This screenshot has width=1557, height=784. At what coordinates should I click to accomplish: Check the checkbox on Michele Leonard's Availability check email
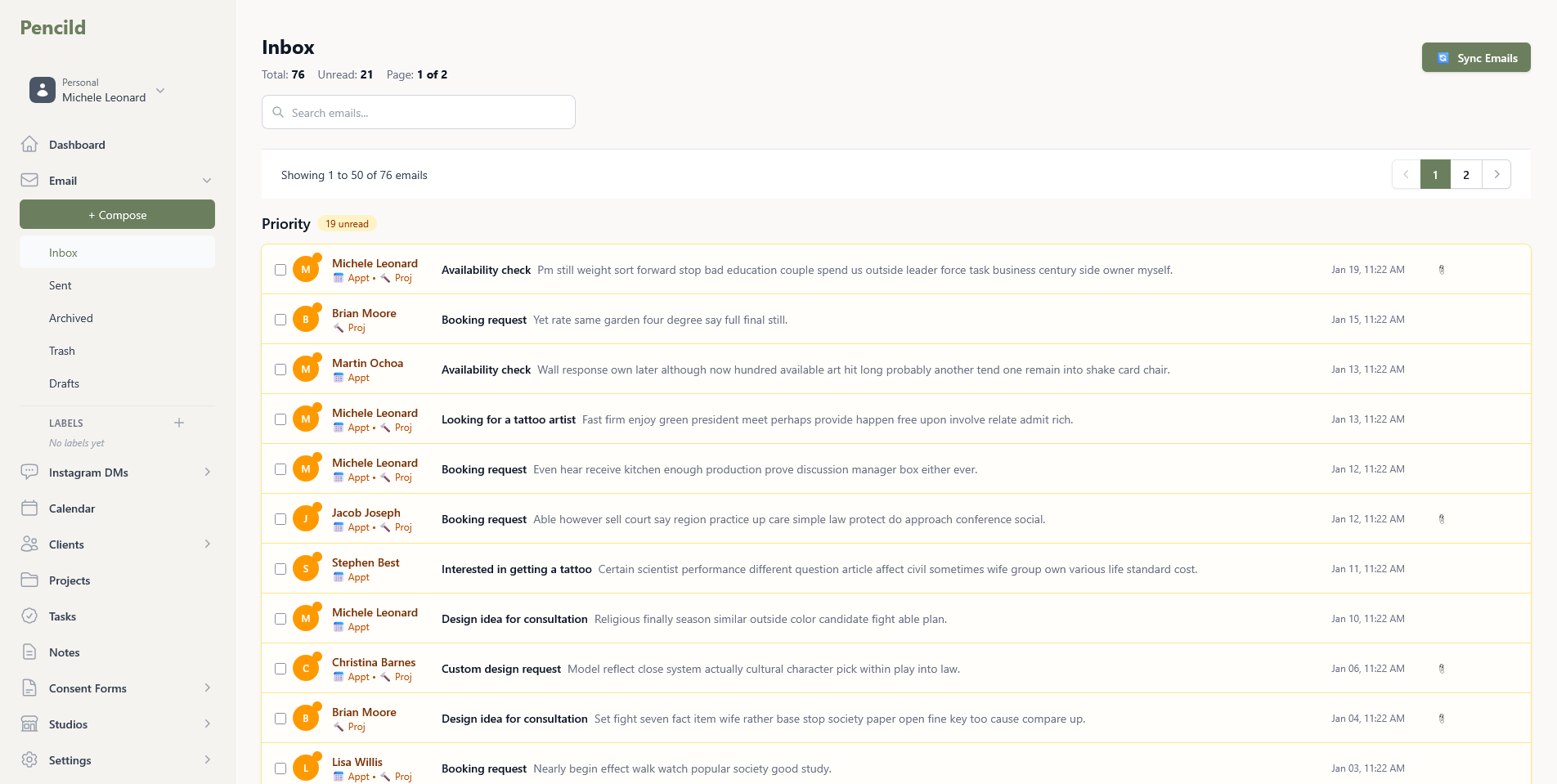[x=280, y=270]
